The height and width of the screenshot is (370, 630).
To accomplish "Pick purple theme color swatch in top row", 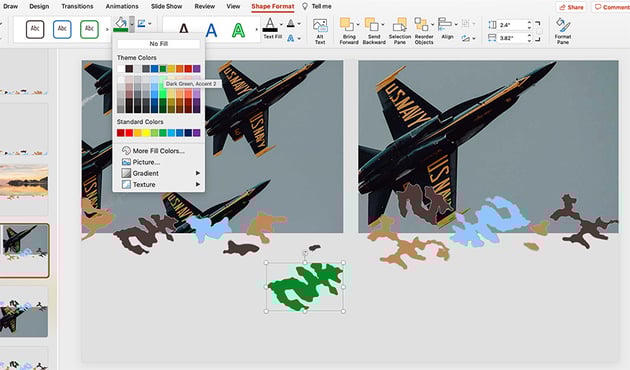I will (196, 69).
